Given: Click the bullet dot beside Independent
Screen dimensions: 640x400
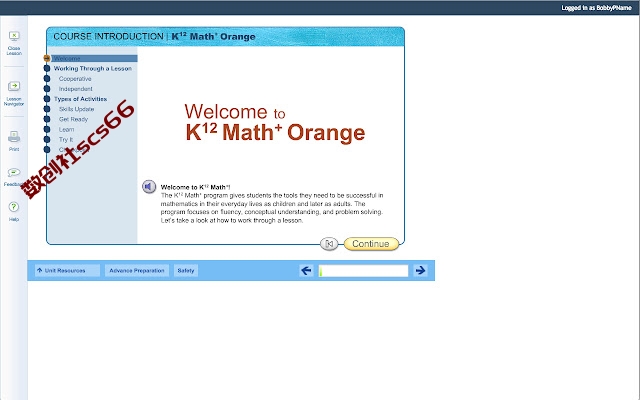Looking at the screenshot, I should (x=47, y=89).
